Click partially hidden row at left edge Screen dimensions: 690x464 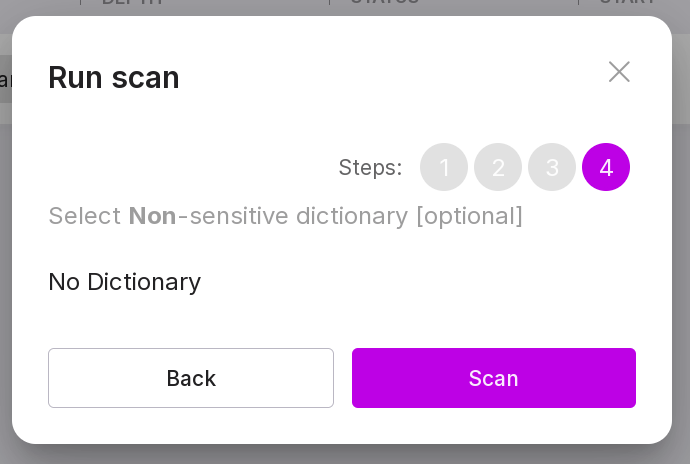coord(4,80)
